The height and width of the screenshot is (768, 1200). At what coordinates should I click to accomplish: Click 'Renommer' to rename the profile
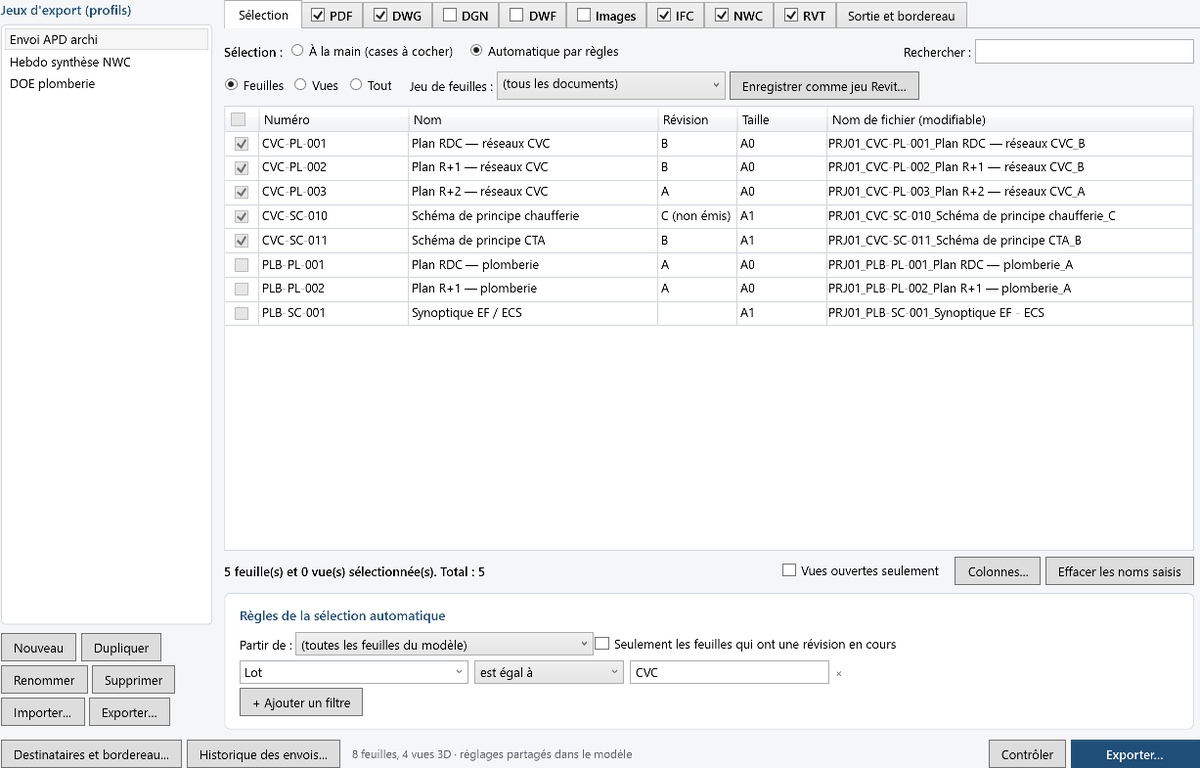(44, 680)
